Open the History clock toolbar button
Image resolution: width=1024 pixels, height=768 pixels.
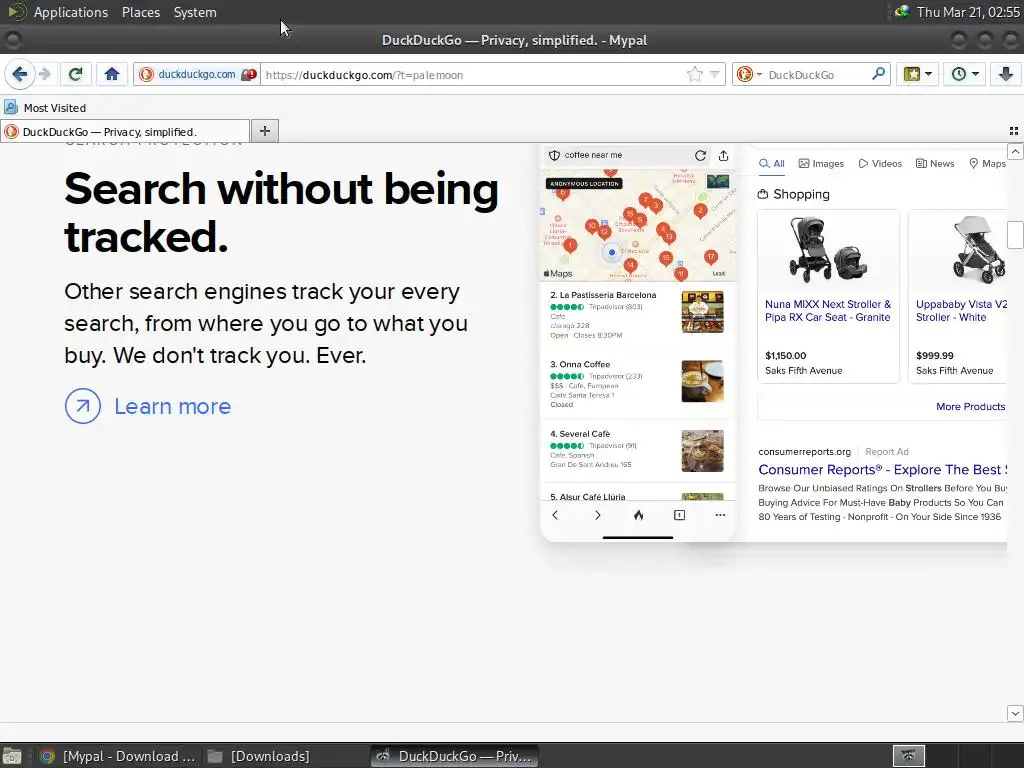(965, 74)
